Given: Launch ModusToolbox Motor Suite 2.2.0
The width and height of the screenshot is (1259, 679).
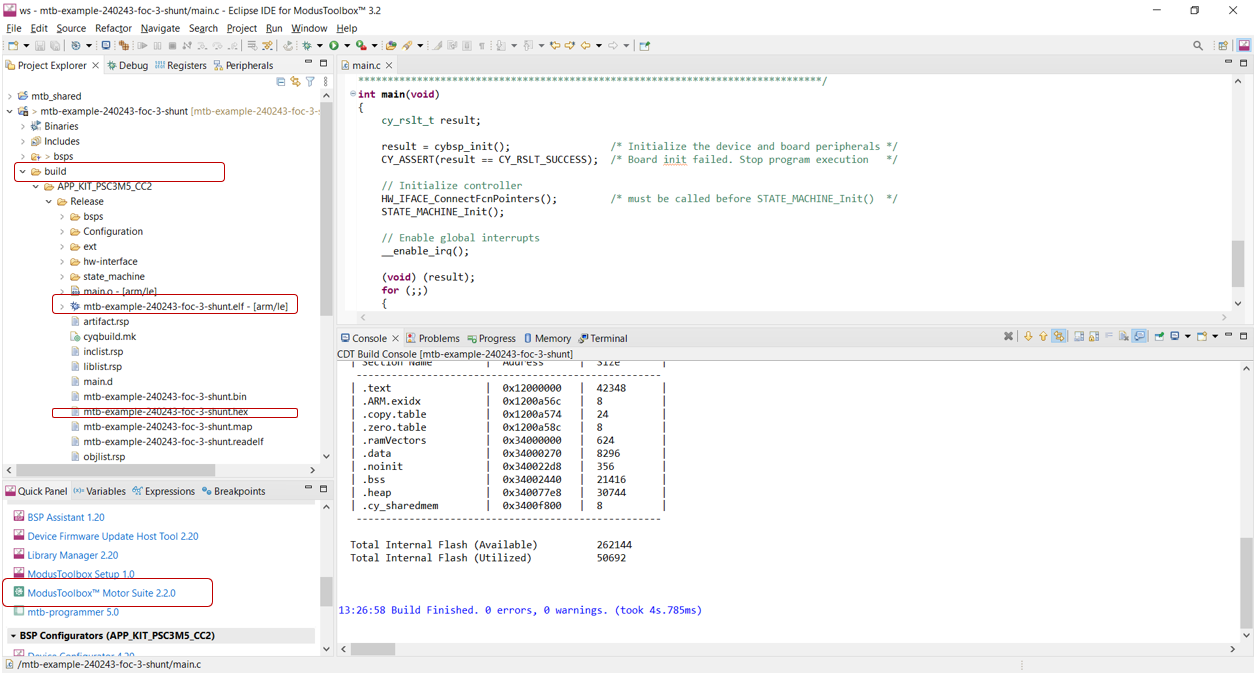Looking at the screenshot, I should click(101, 593).
